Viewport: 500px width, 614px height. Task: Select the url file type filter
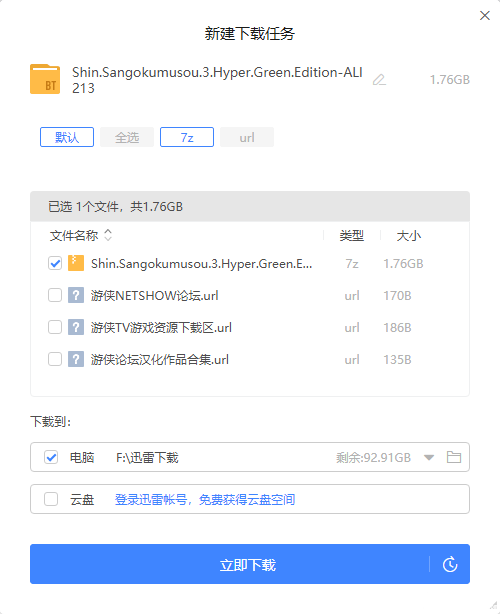[247, 137]
